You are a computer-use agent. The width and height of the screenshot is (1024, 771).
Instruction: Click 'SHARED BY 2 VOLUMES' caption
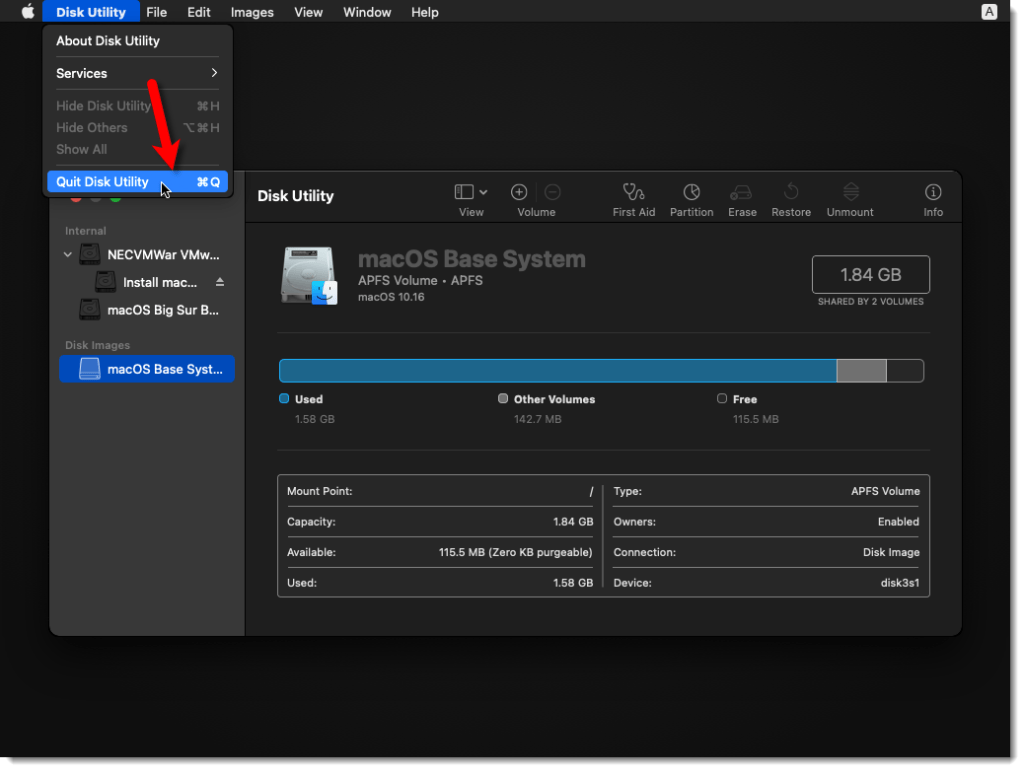[x=871, y=302]
